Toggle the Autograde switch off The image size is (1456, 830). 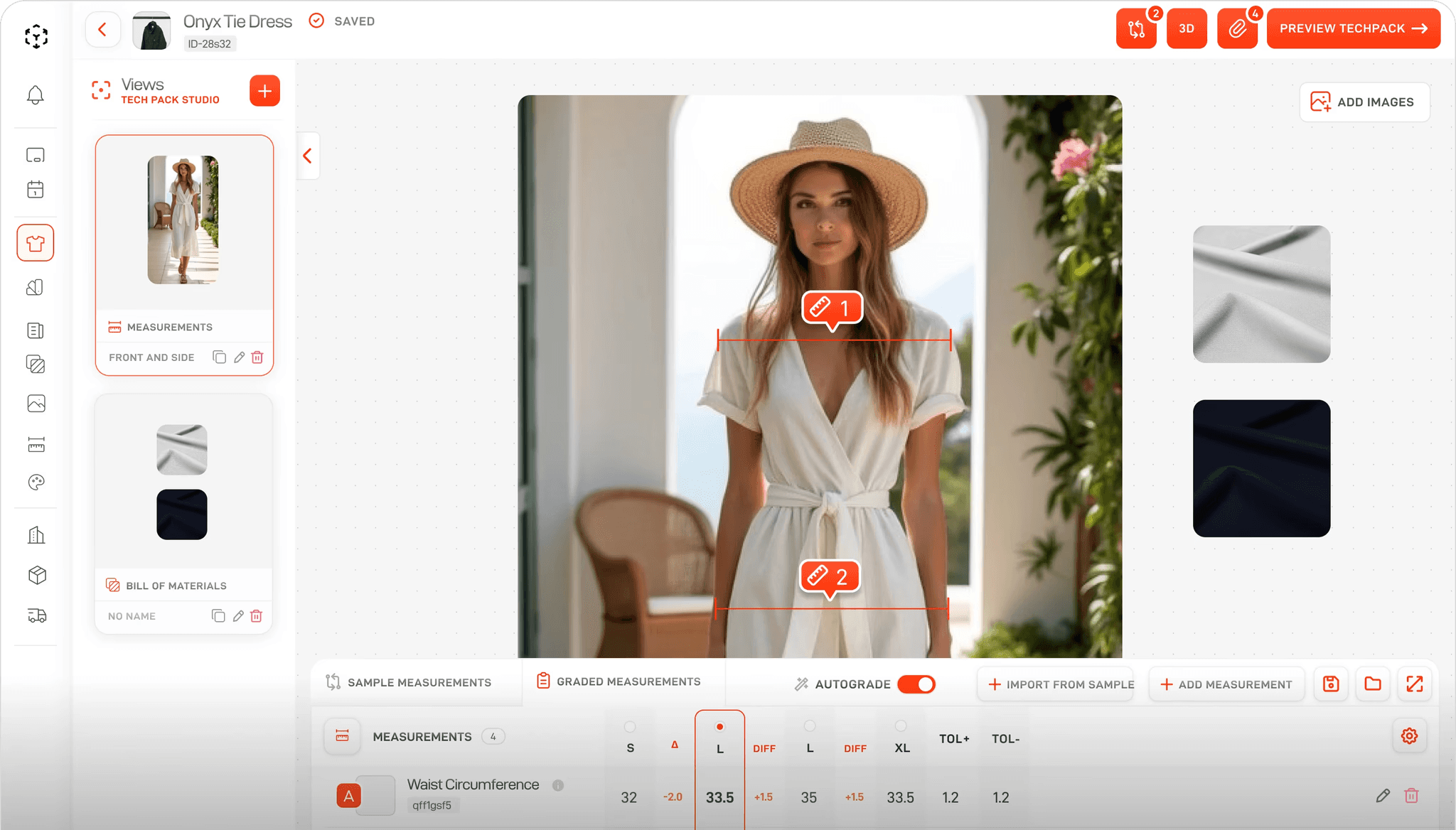tap(916, 684)
